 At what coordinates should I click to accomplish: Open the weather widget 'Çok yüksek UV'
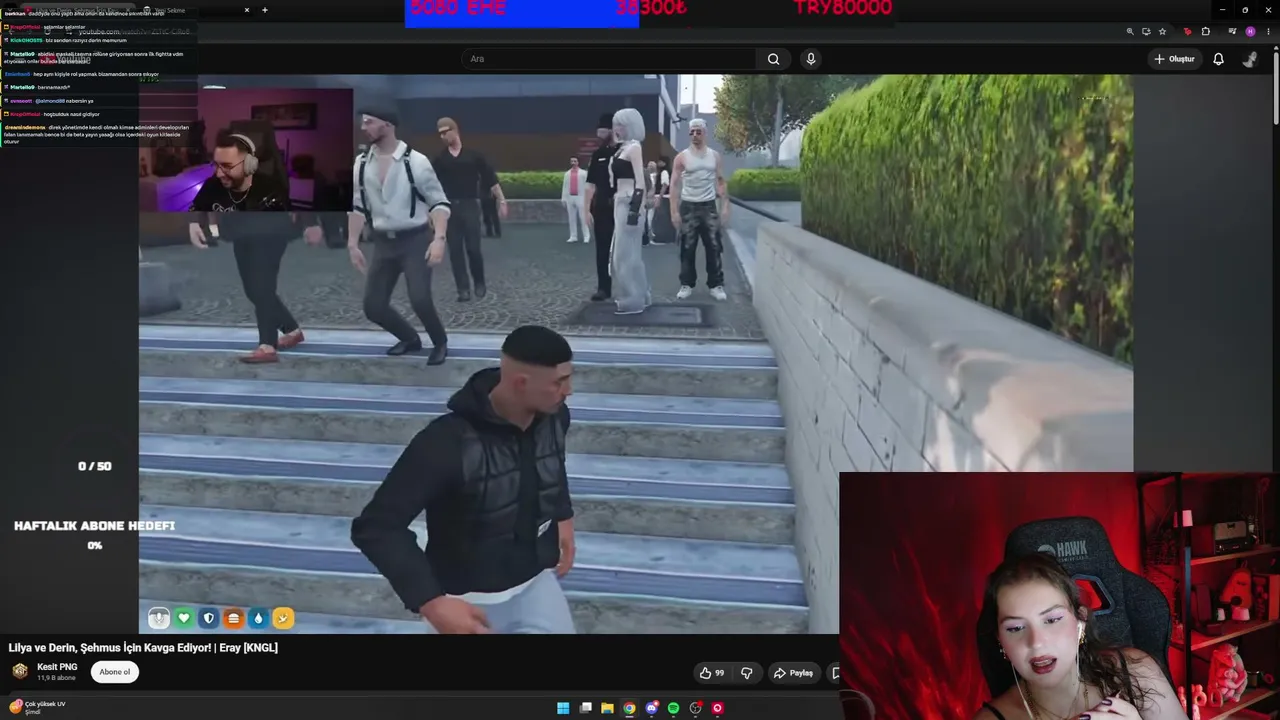tap(38, 707)
